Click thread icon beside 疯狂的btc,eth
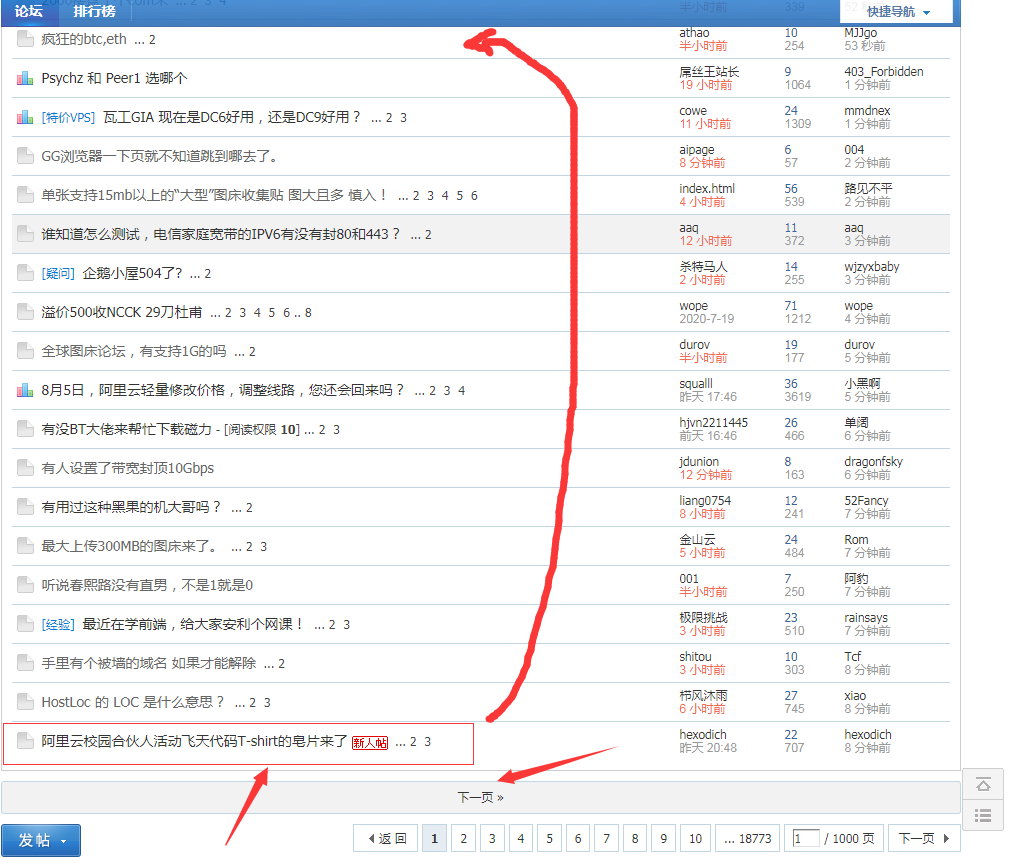The image size is (1015, 864). (25, 39)
